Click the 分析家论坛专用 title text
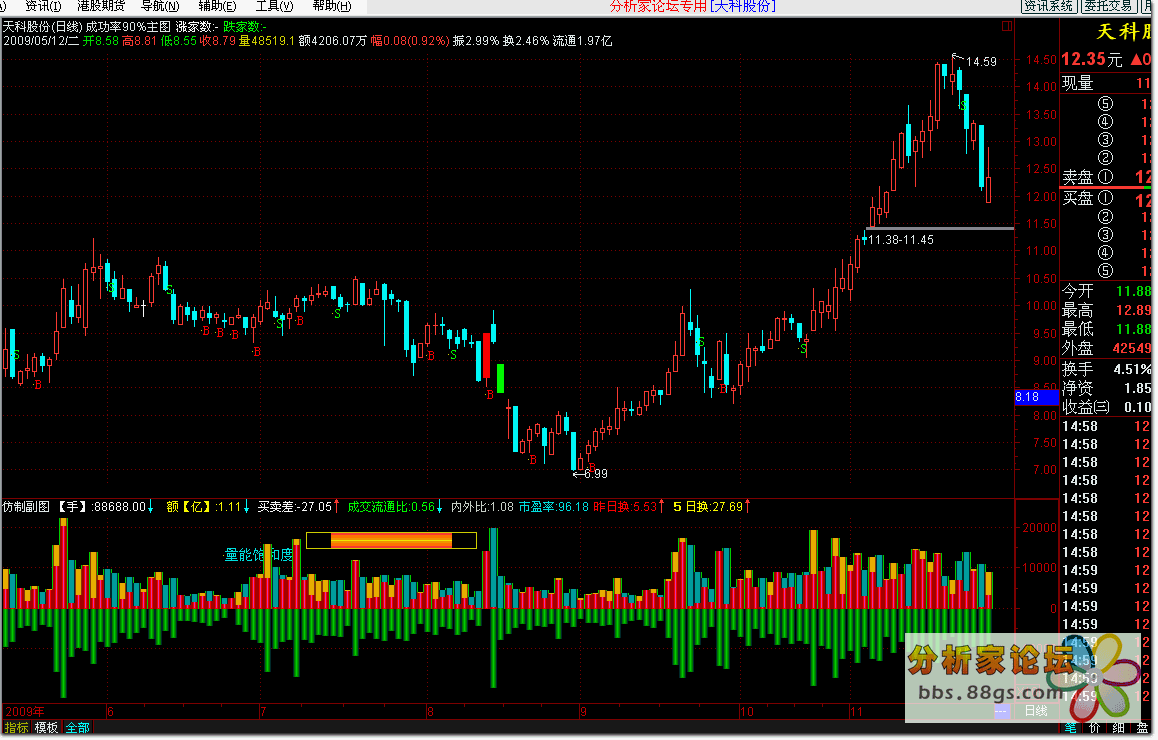 click(x=658, y=6)
